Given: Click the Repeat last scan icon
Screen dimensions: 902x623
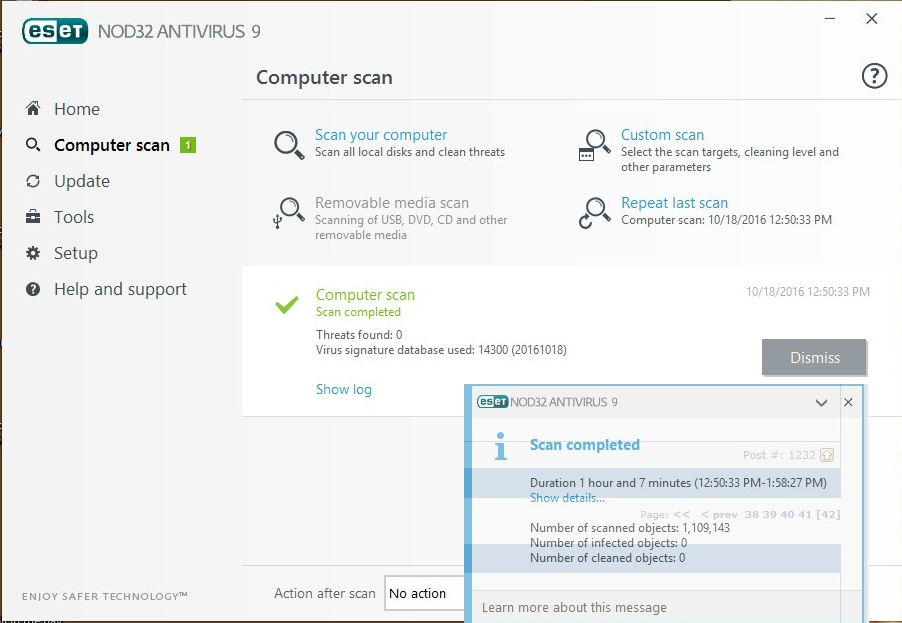Looking at the screenshot, I should click(594, 213).
